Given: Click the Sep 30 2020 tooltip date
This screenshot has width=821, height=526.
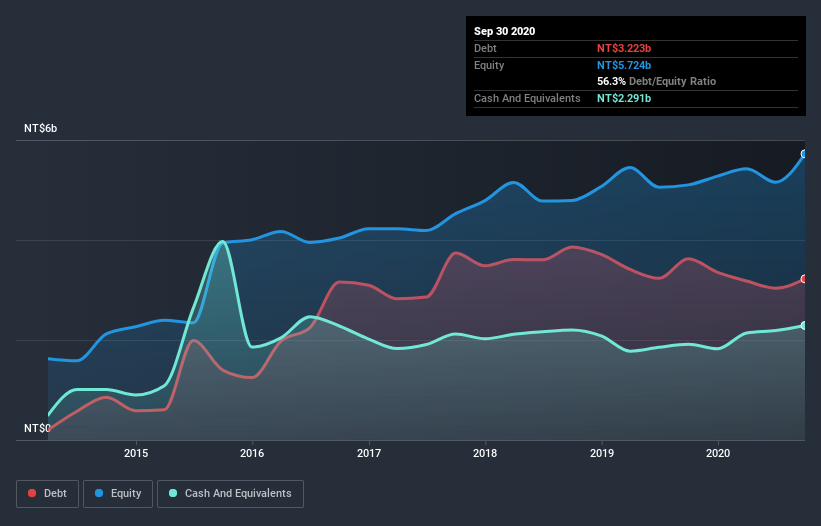Looking at the screenshot, I should [x=504, y=31].
